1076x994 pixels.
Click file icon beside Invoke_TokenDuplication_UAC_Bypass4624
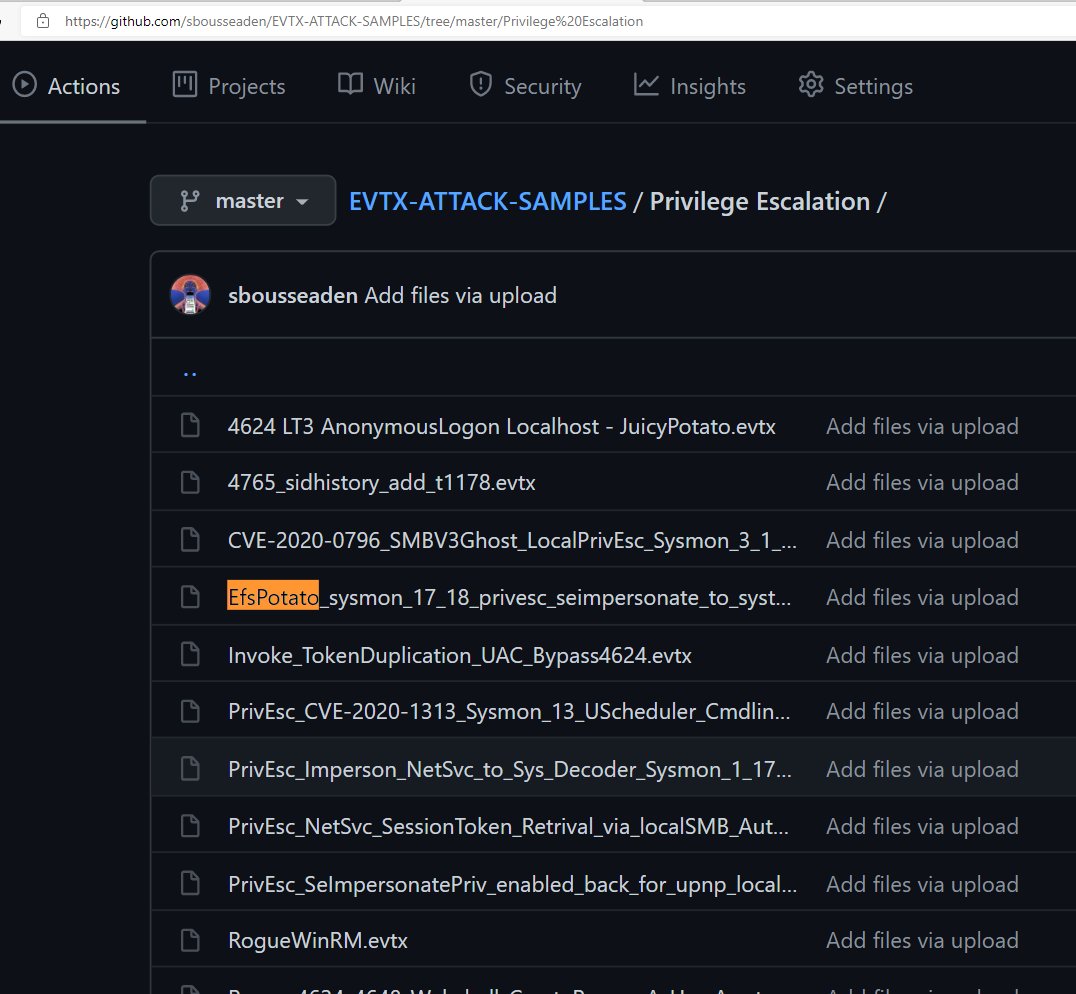point(190,654)
